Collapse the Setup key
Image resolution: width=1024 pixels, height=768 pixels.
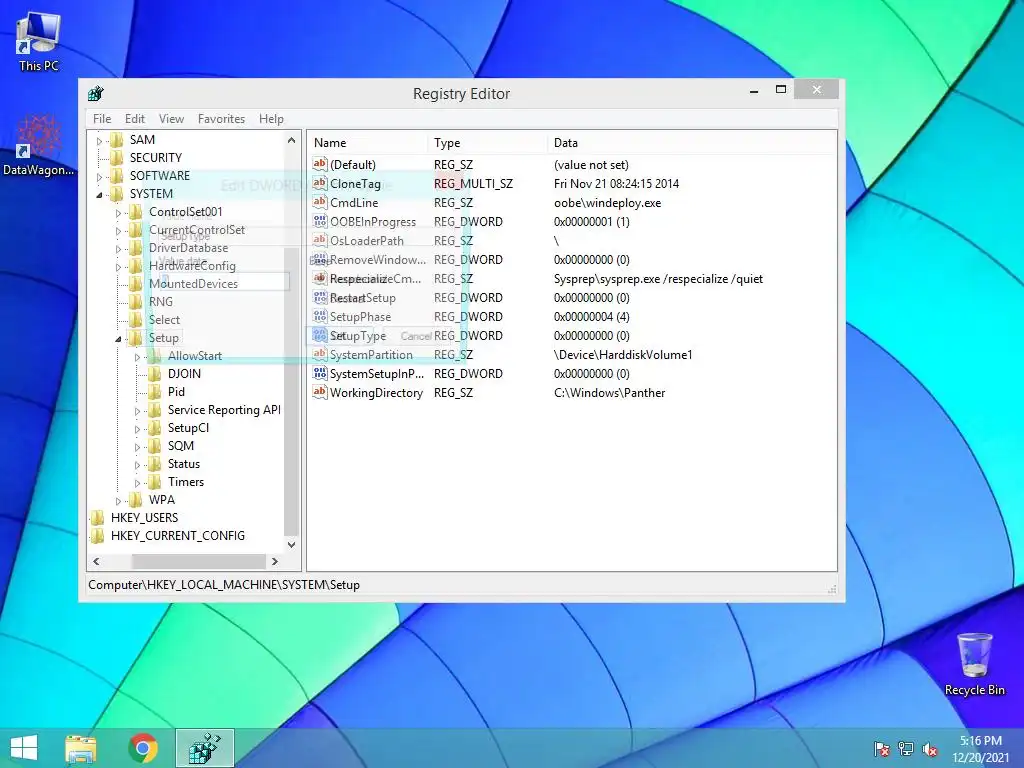(118, 339)
